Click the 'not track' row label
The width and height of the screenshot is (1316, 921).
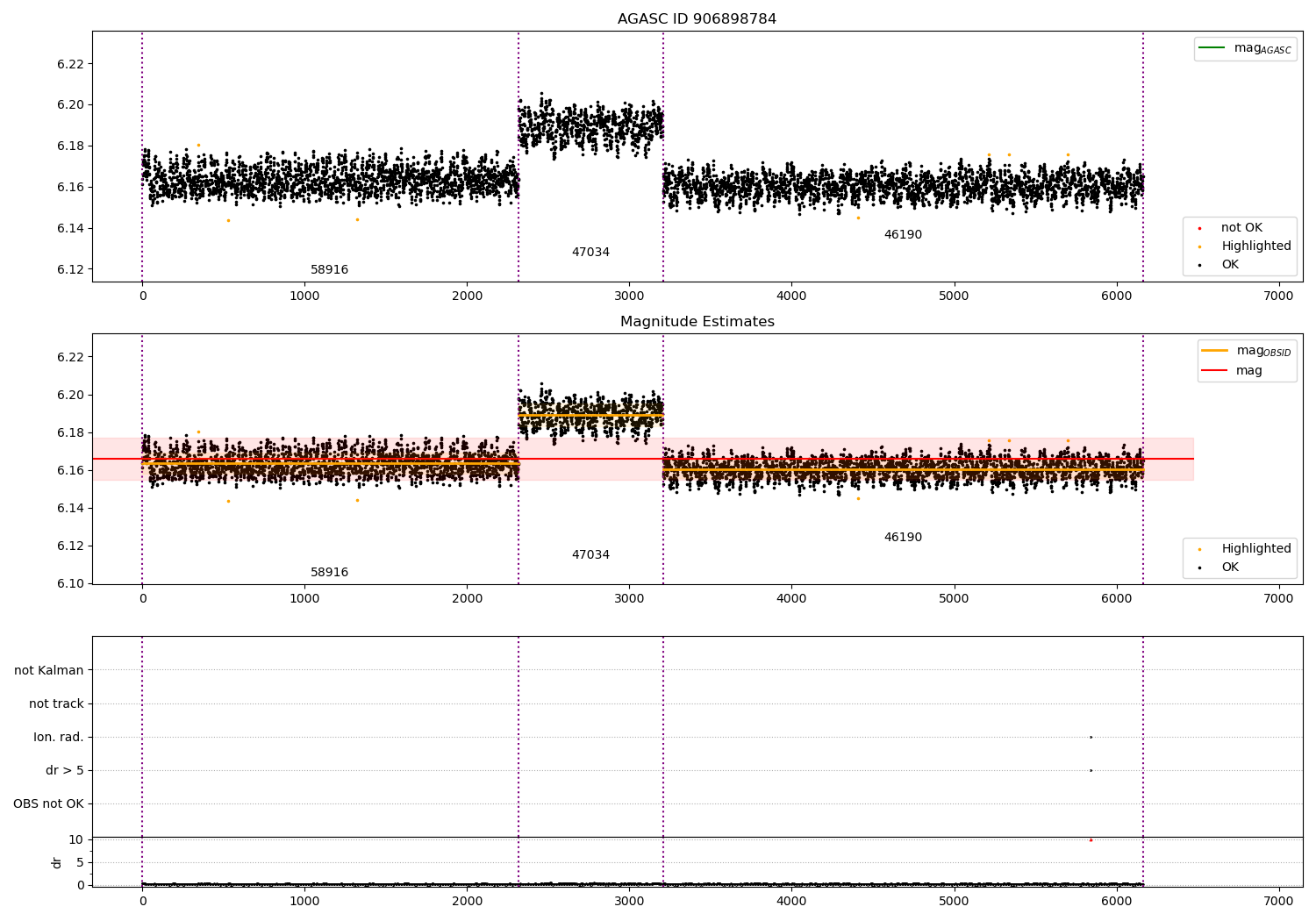click(x=56, y=703)
